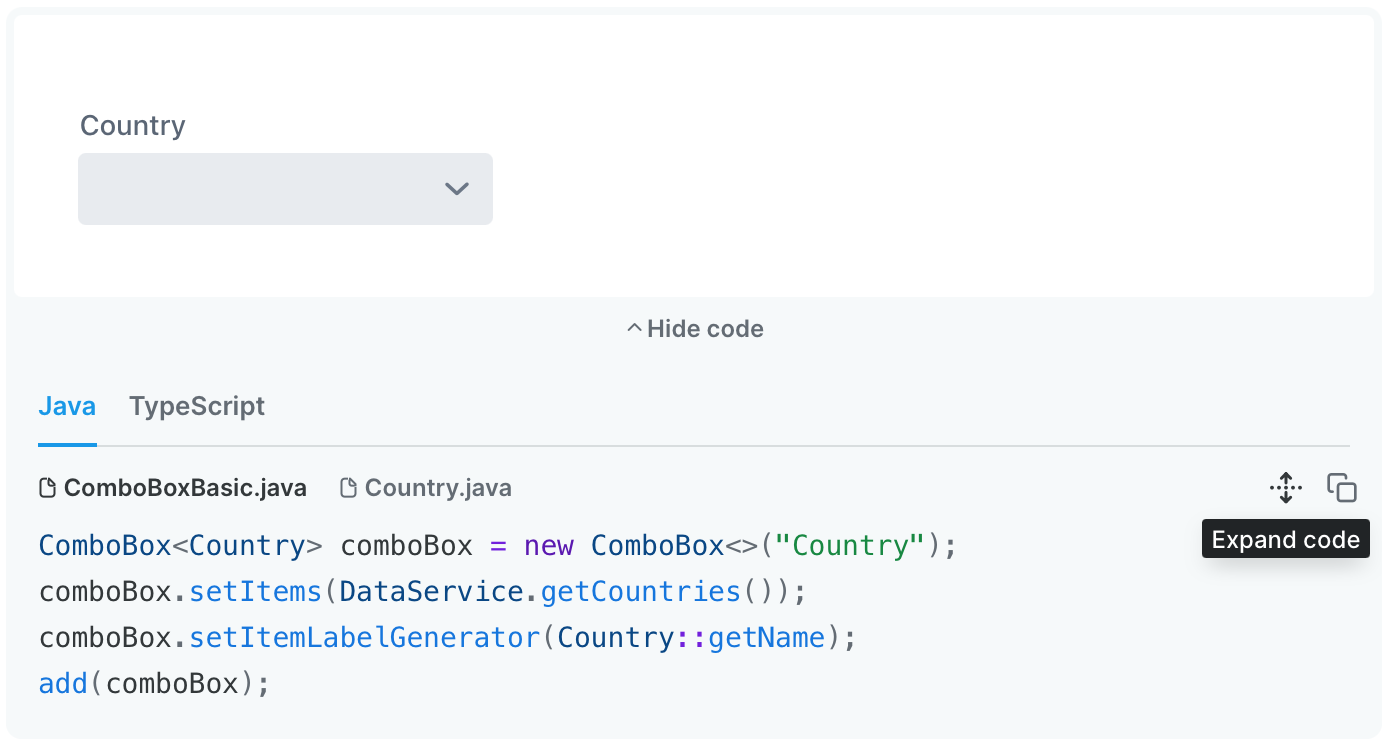Click the add(comboBox) code line
The width and height of the screenshot is (1386, 748).
155,684
